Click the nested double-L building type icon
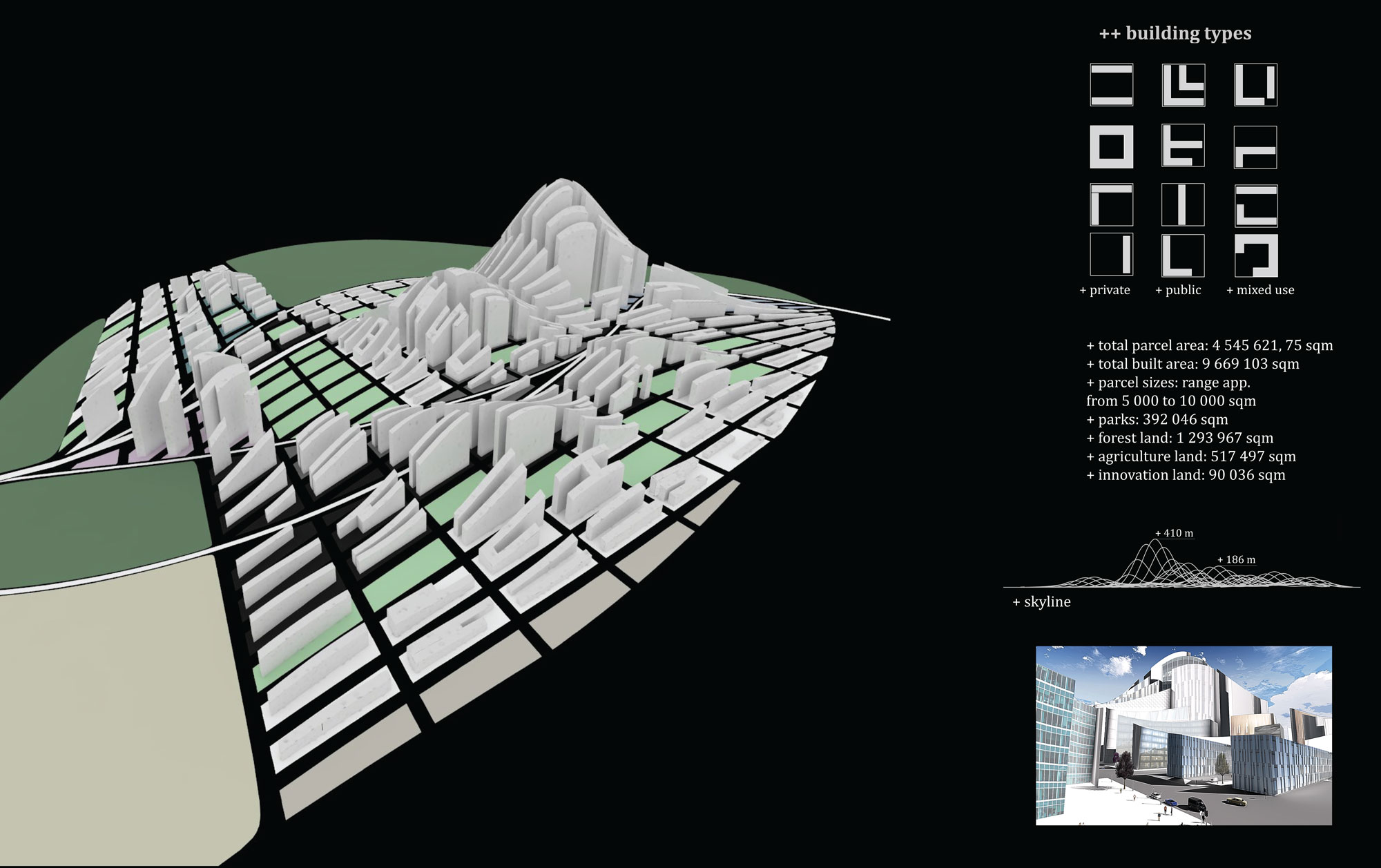Image resolution: width=1381 pixels, height=868 pixels. coord(1183,85)
